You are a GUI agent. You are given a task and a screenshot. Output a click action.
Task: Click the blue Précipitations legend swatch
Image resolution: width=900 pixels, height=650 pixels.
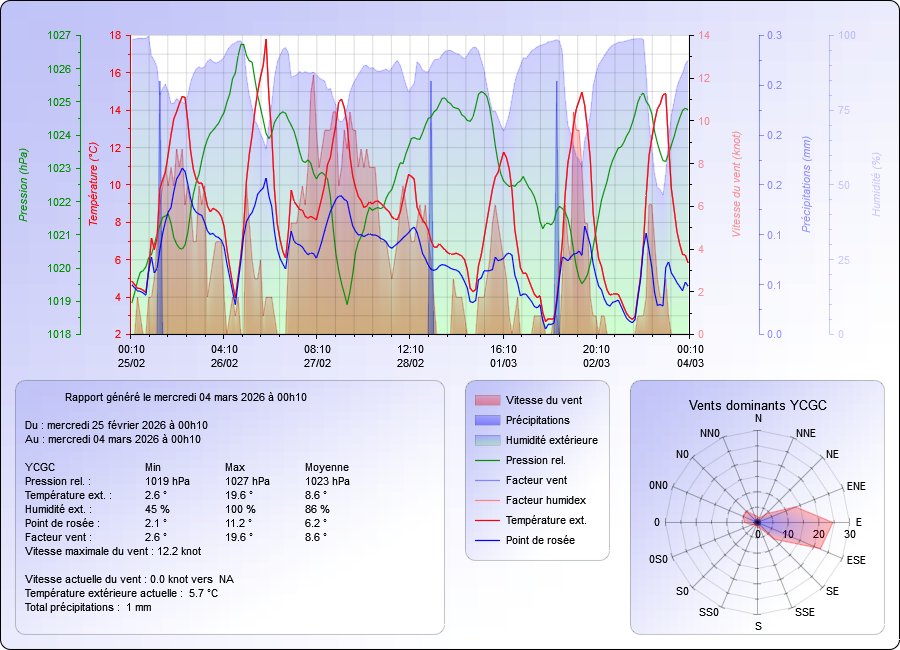[x=486, y=420]
